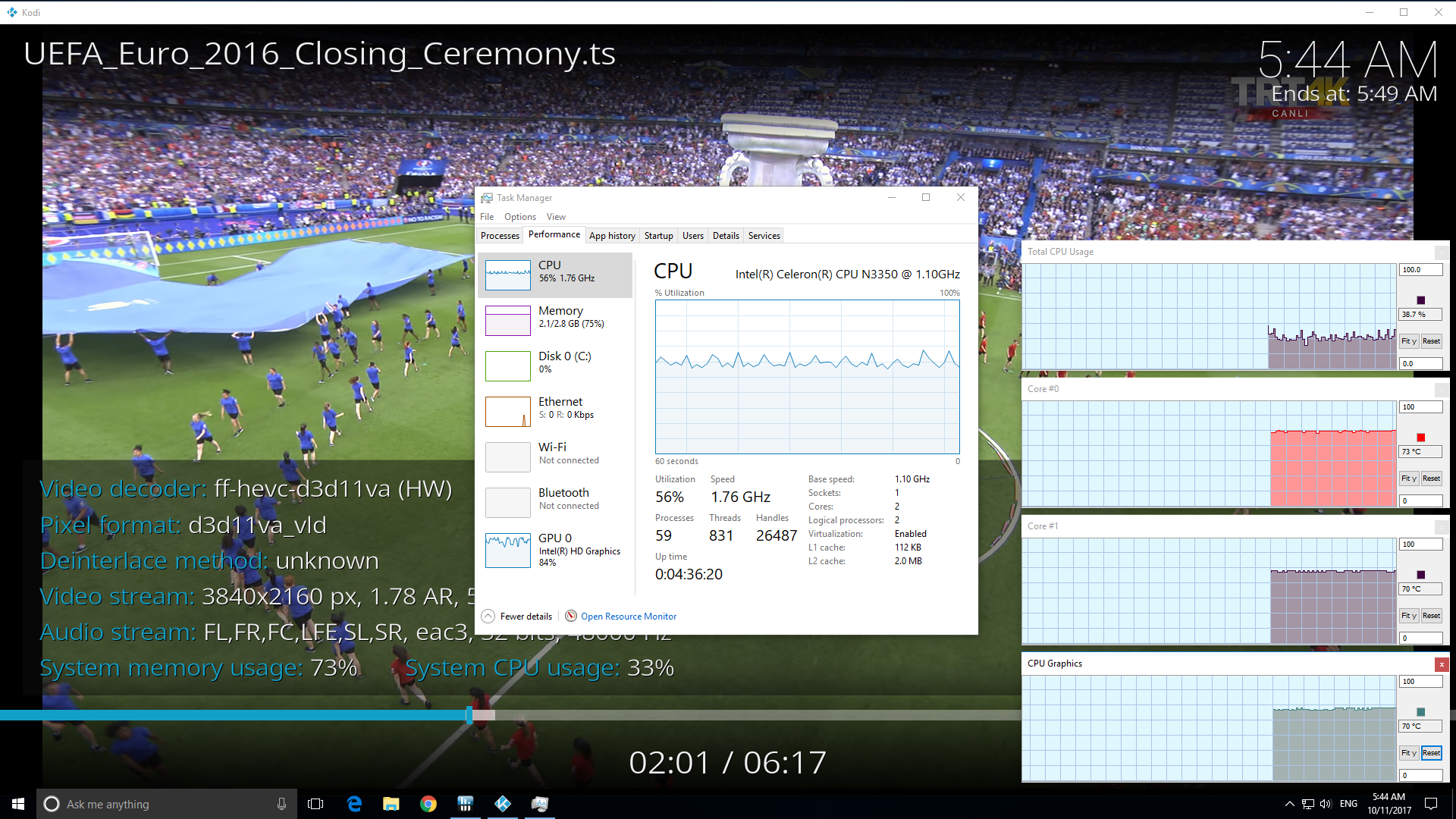This screenshot has width=1456, height=819.
Task: Close the Task Manager window
Action: 961,198
